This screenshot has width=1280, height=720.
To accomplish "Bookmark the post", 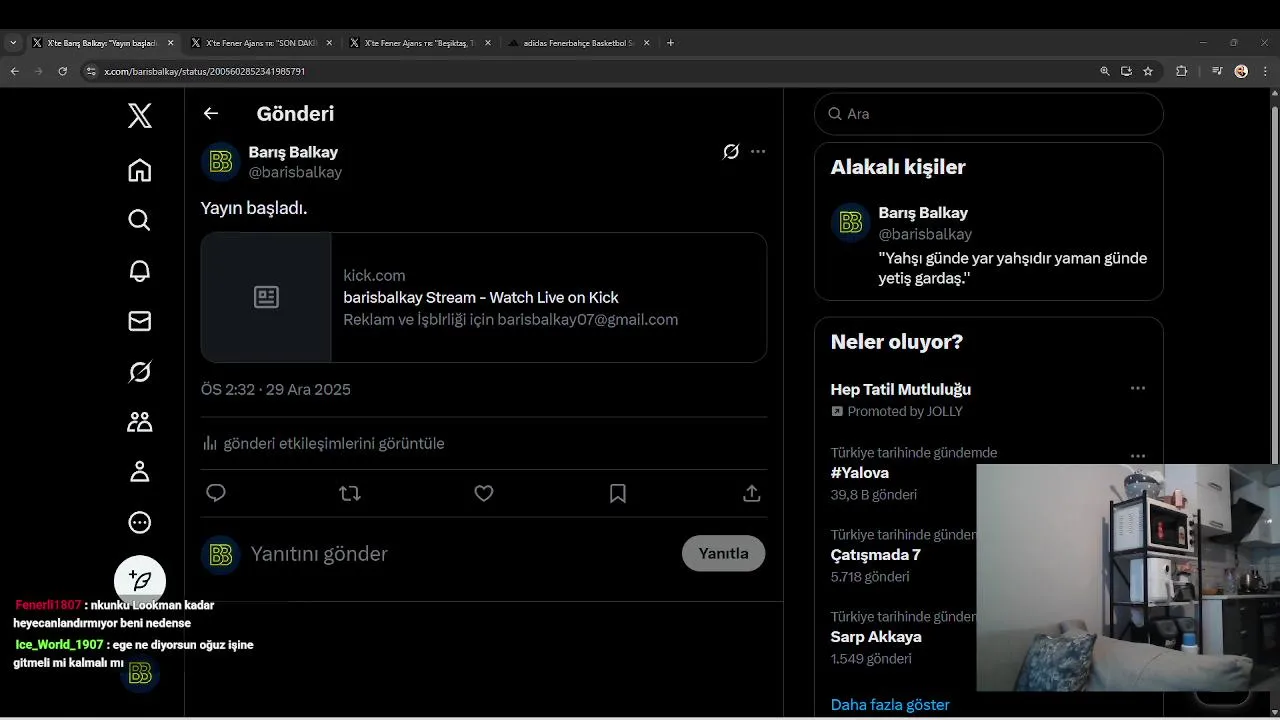I will pyautogui.click(x=618, y=493).
